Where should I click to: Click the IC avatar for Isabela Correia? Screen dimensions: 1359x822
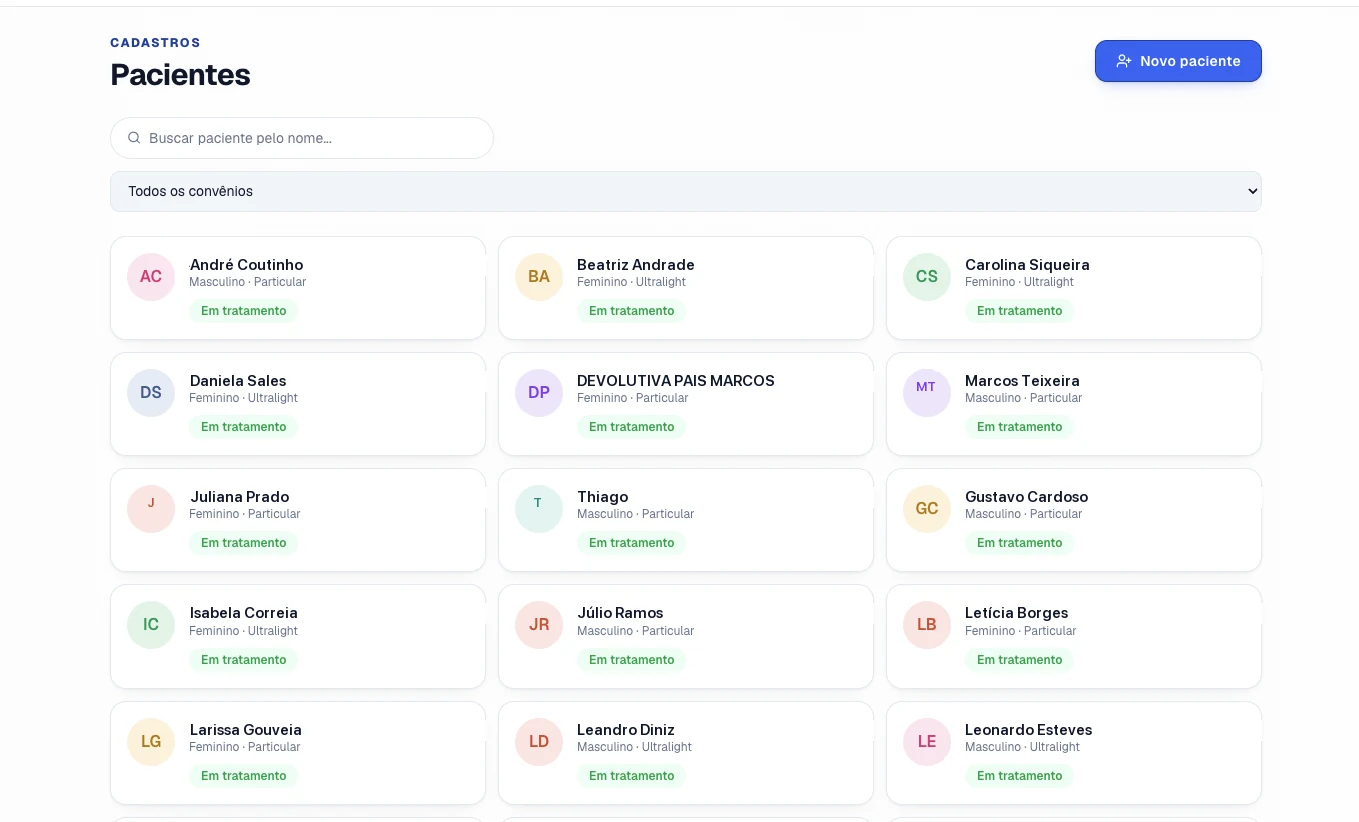151,625
